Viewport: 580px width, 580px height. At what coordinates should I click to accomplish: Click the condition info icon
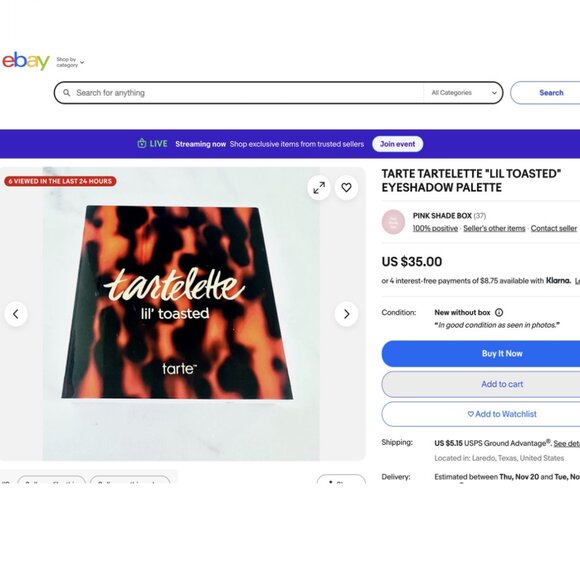tap(499, 313)
